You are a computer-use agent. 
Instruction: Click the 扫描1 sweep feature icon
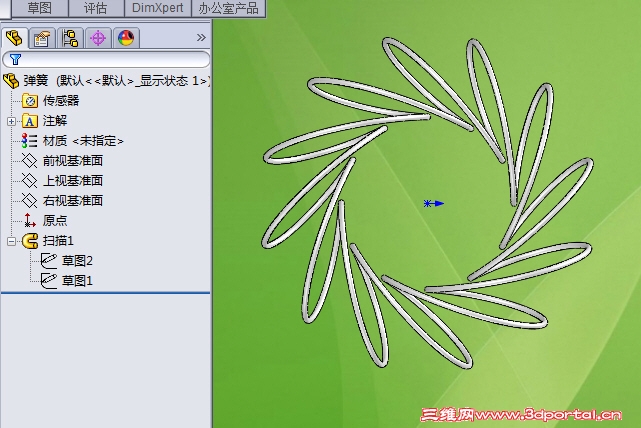(30, 241)
